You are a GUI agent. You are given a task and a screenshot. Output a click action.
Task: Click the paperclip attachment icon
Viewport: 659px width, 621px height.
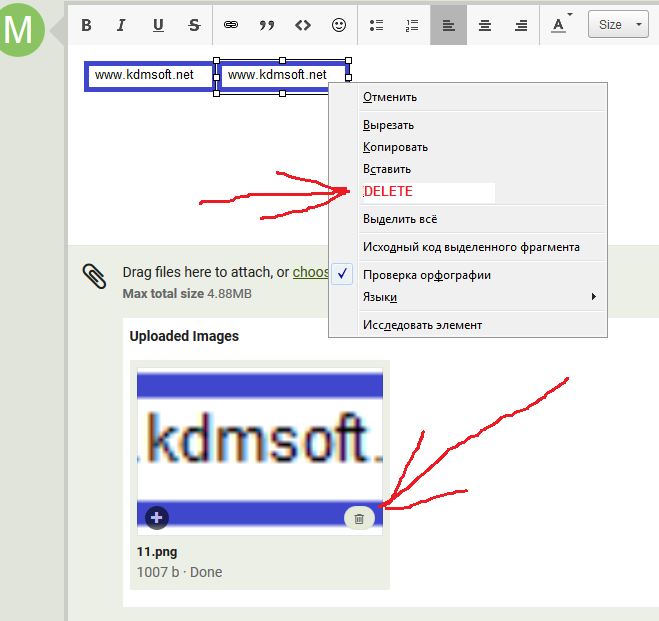[94, 276]
